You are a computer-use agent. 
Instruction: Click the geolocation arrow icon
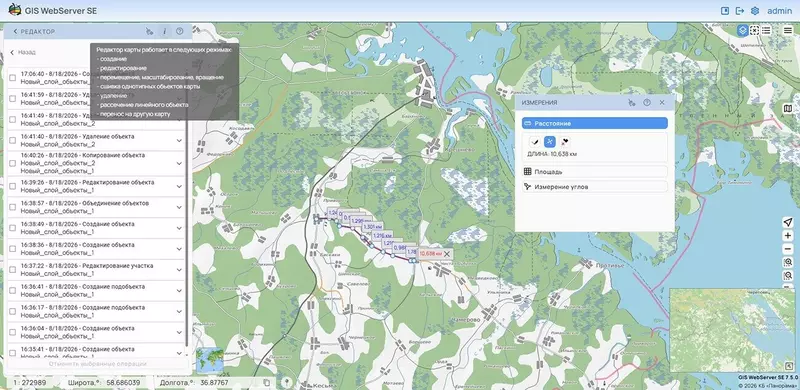pos(788,222)
